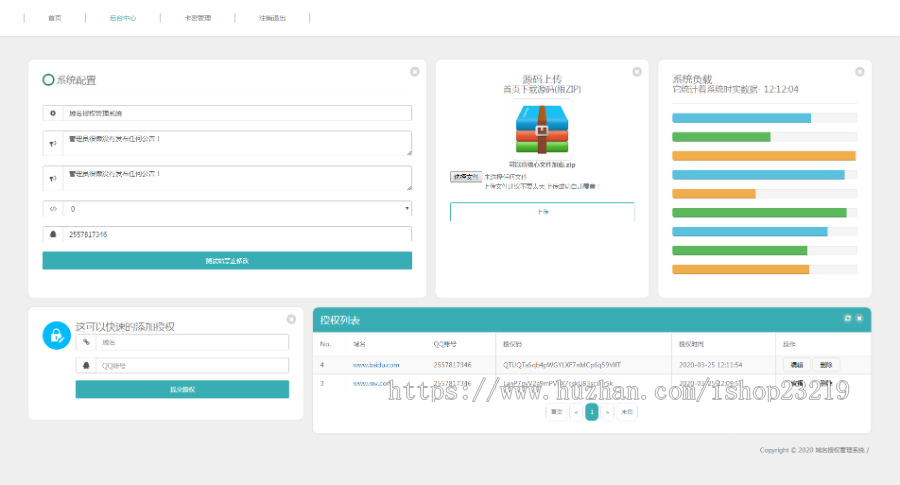Click the QQ账号 input in quick authorization
Screen dimensions: 900x485
point(192,366)
